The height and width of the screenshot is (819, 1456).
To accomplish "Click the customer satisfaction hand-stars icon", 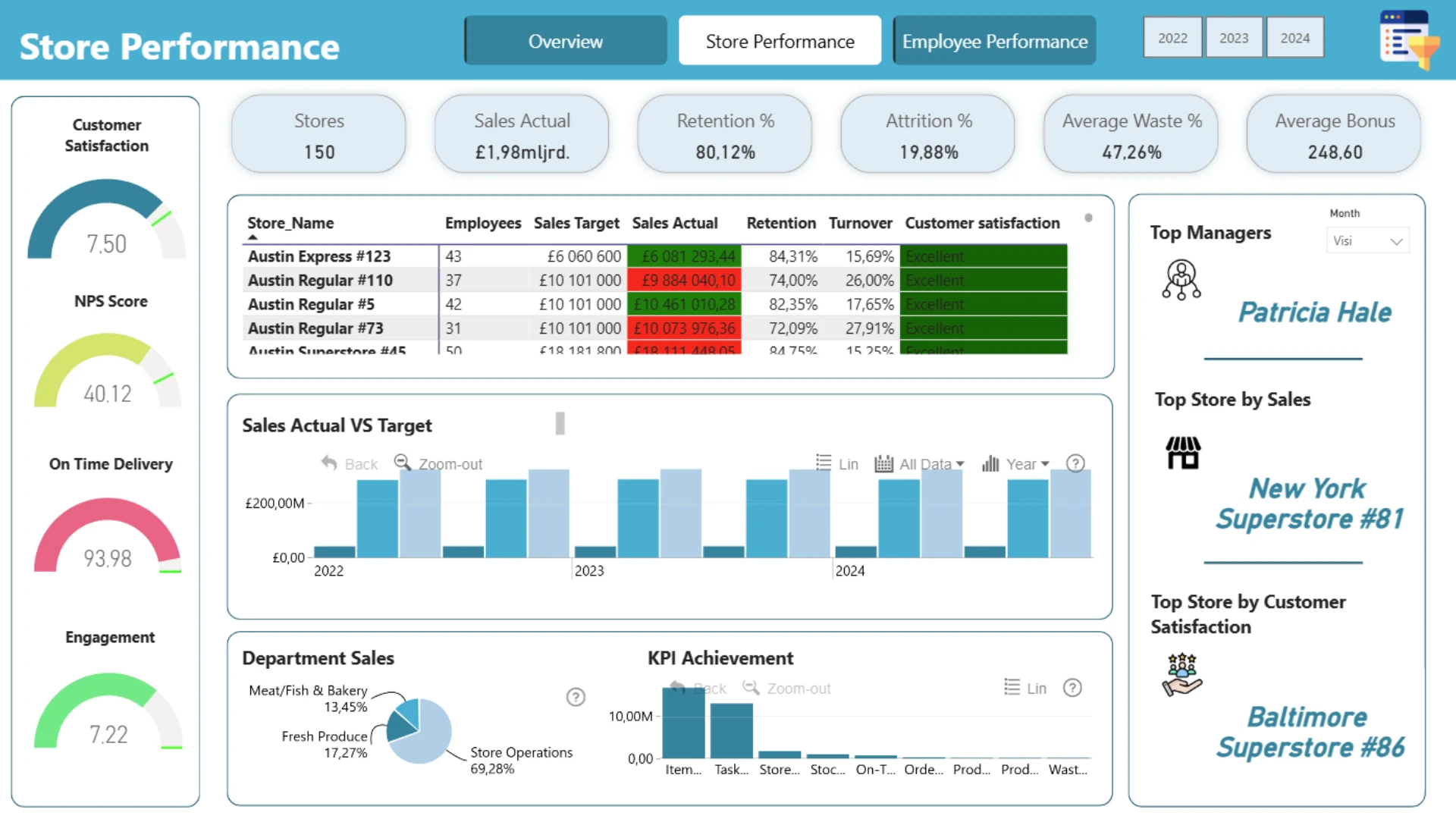I will tap(1181, 675).
